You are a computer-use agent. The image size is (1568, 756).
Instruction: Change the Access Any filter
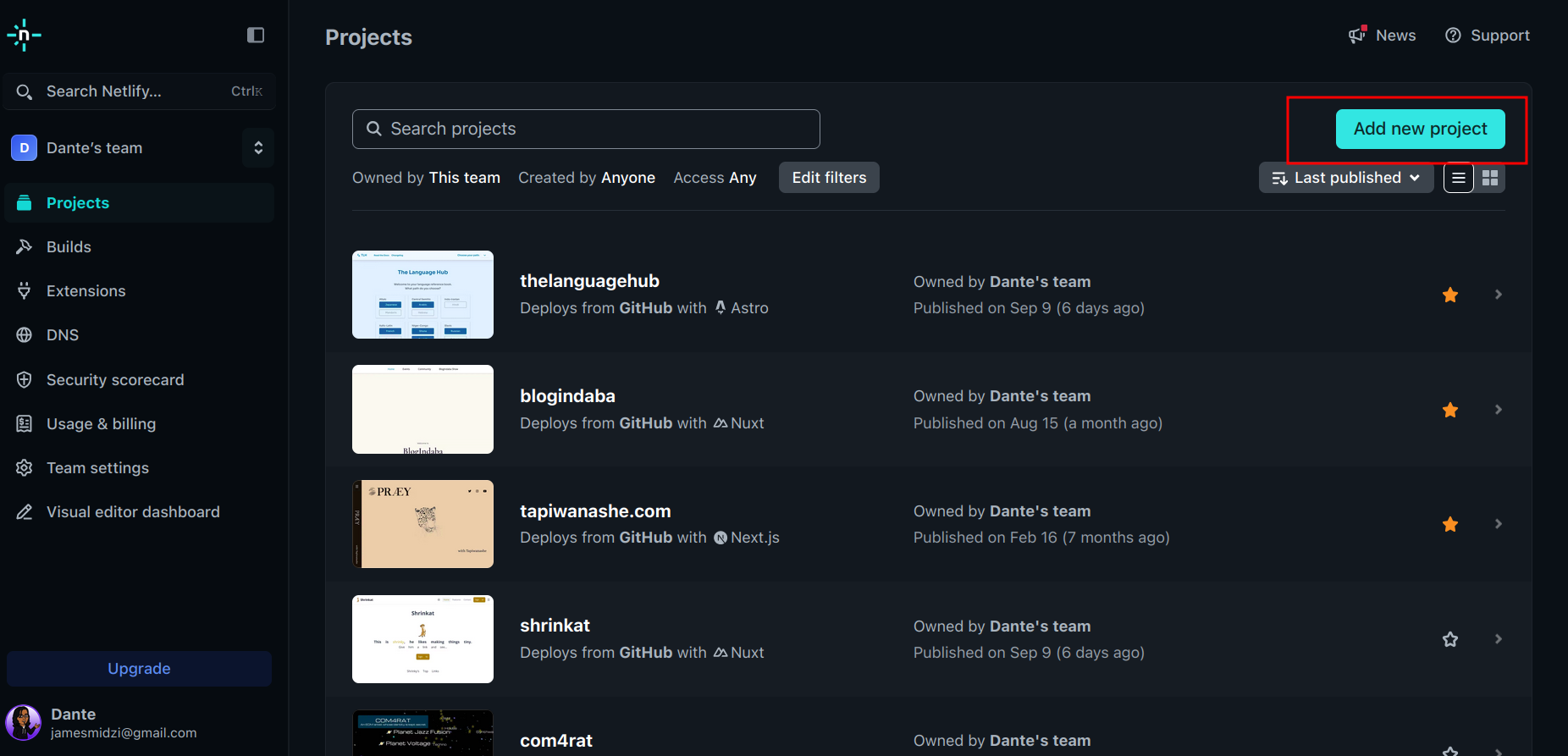tap(715, 178)
